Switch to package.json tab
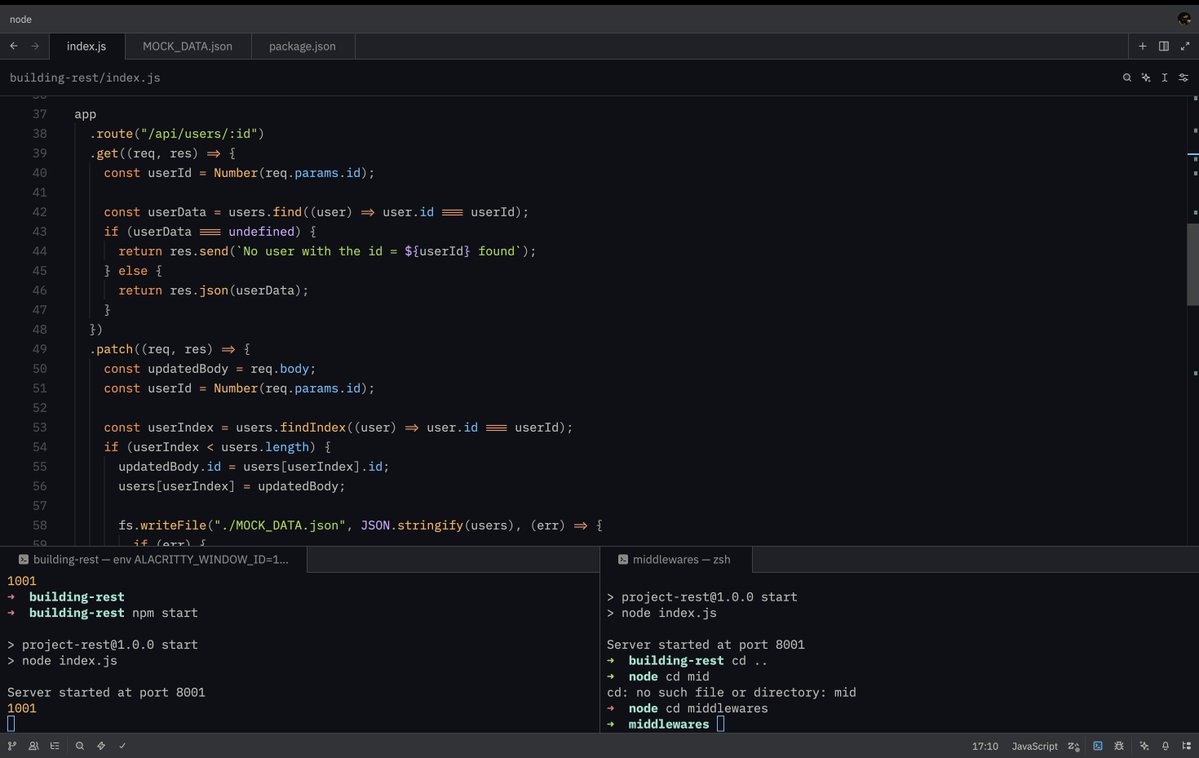1199x758 pixels. [x=302, y=46]
